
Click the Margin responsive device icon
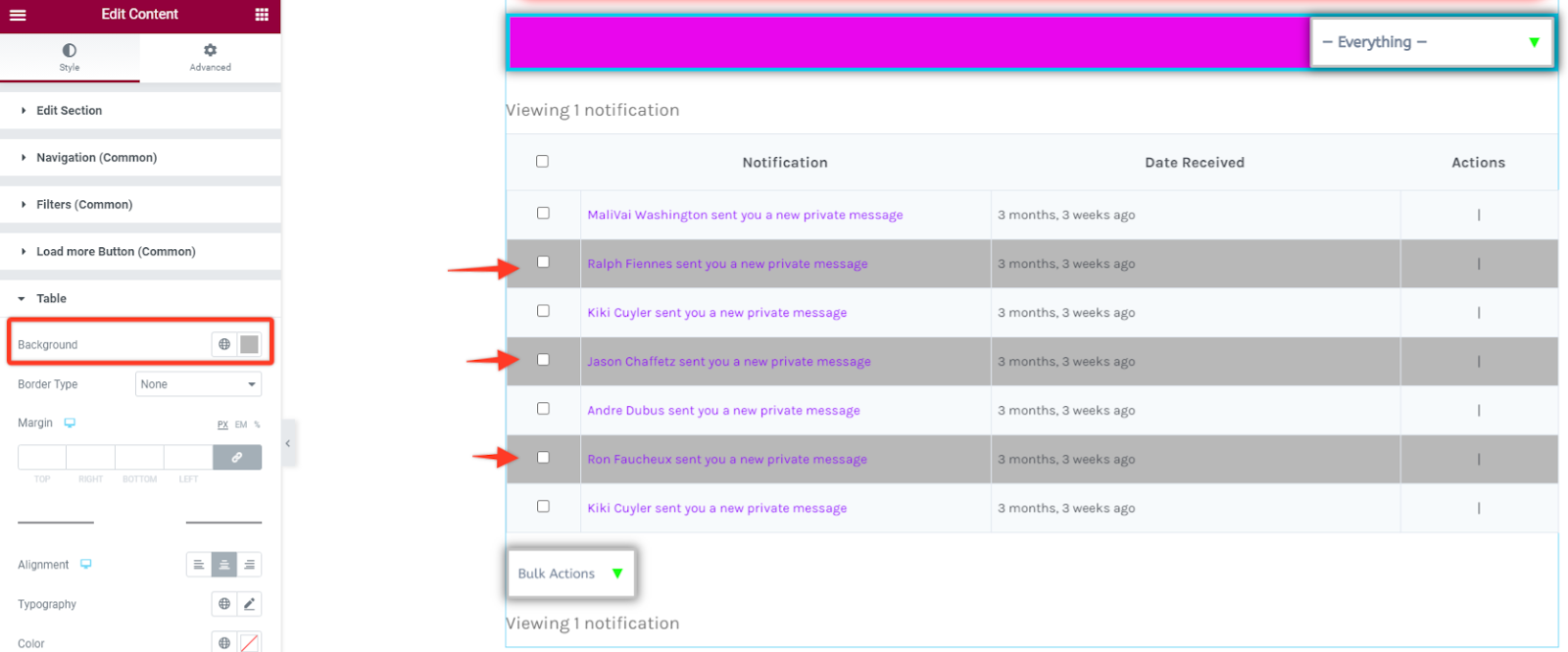click(x=70, y=423)
